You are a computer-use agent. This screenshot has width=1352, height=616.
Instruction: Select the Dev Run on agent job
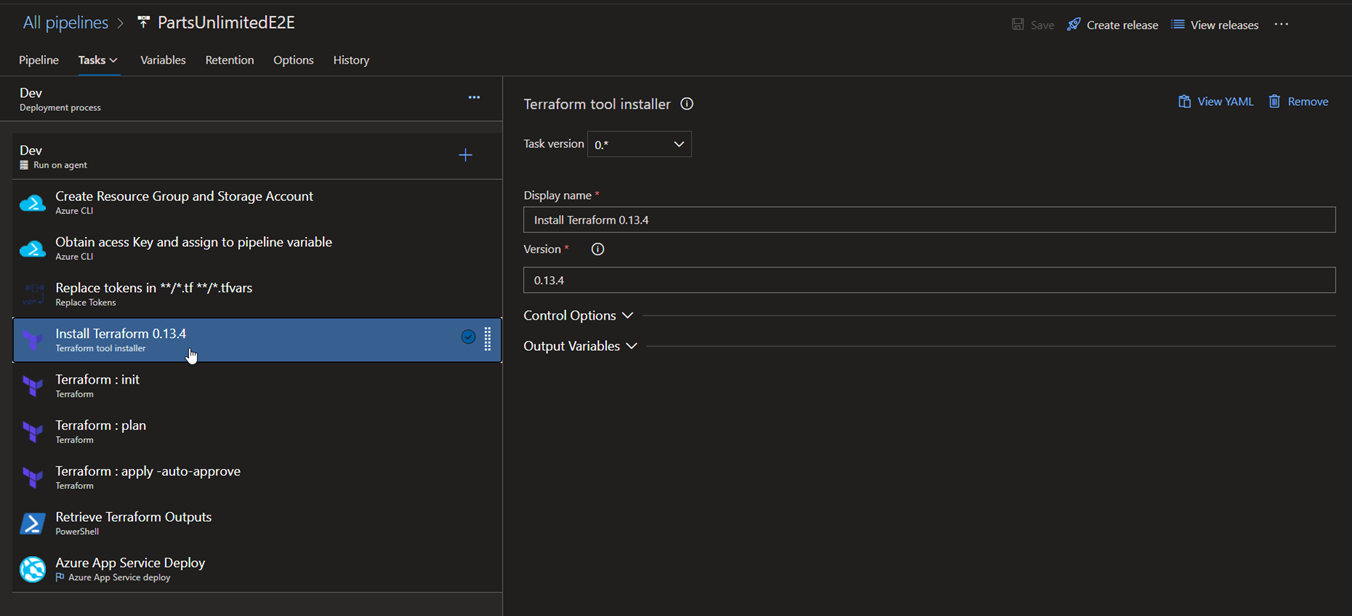tap(257, 156)
